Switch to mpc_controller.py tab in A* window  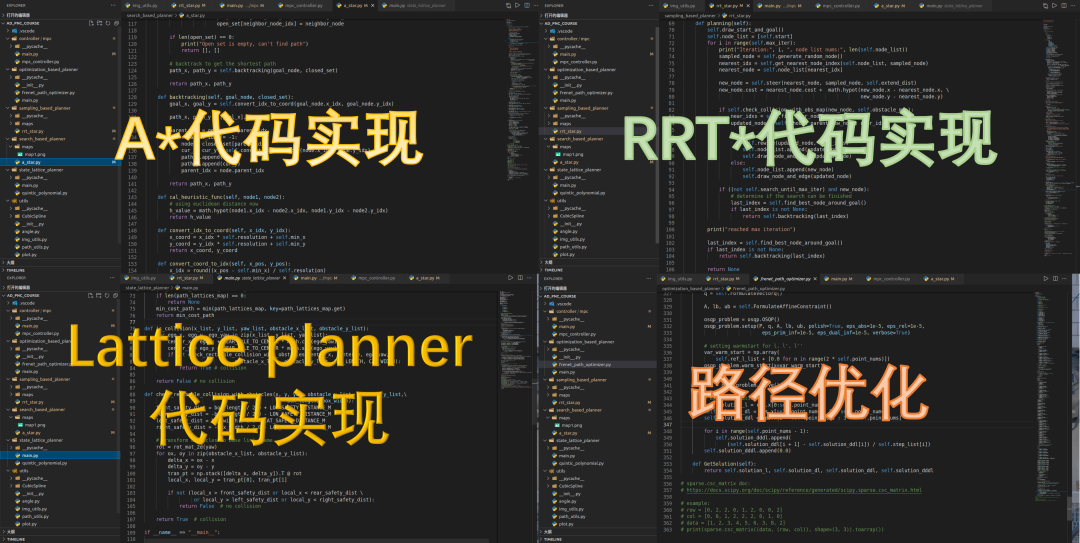point(300,6)
